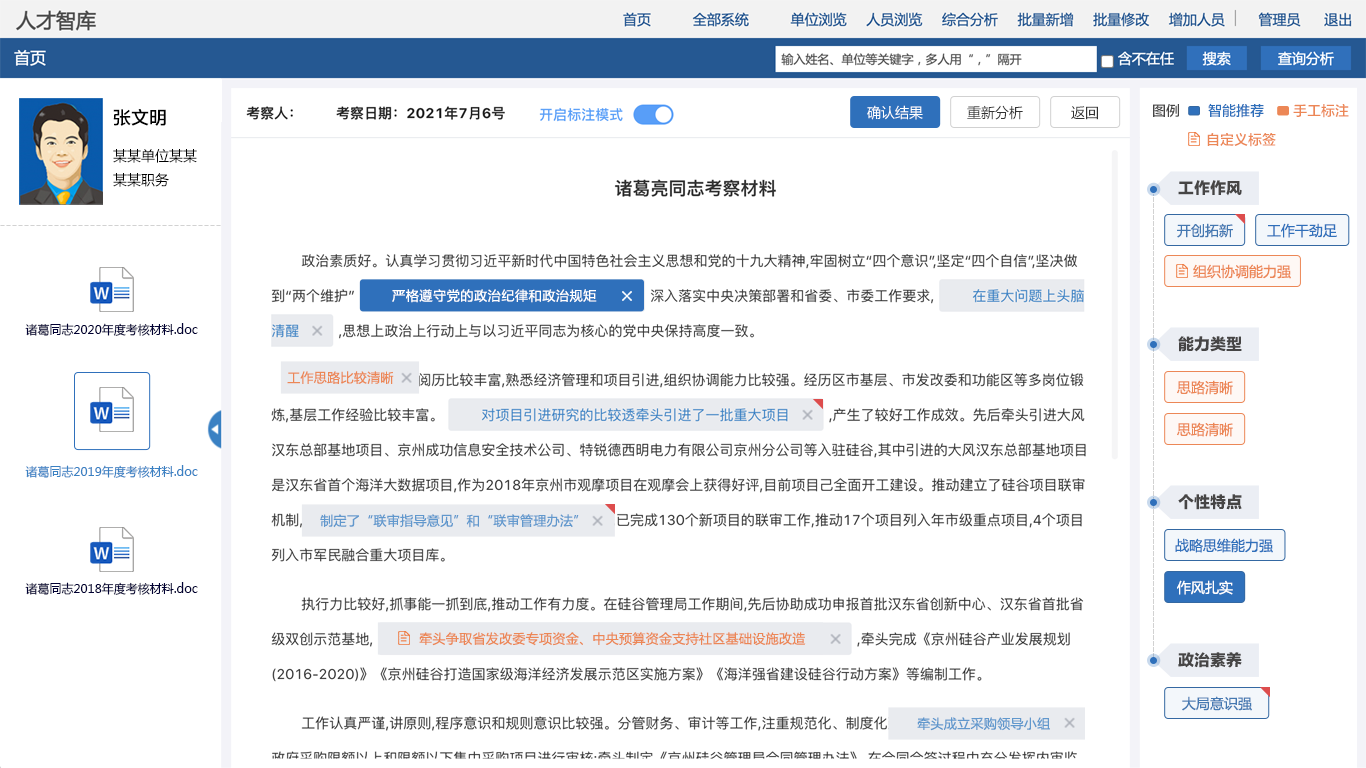This screenshot has height=768, width=1366.
Task: Select the 开创拓新 tag
Action: click(1204, 230)
